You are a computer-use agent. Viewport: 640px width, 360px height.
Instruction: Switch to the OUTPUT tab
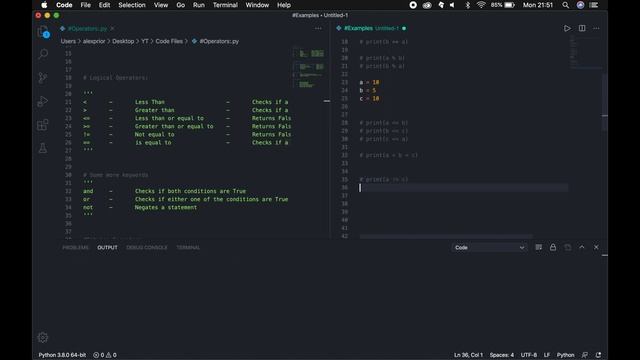107,247
